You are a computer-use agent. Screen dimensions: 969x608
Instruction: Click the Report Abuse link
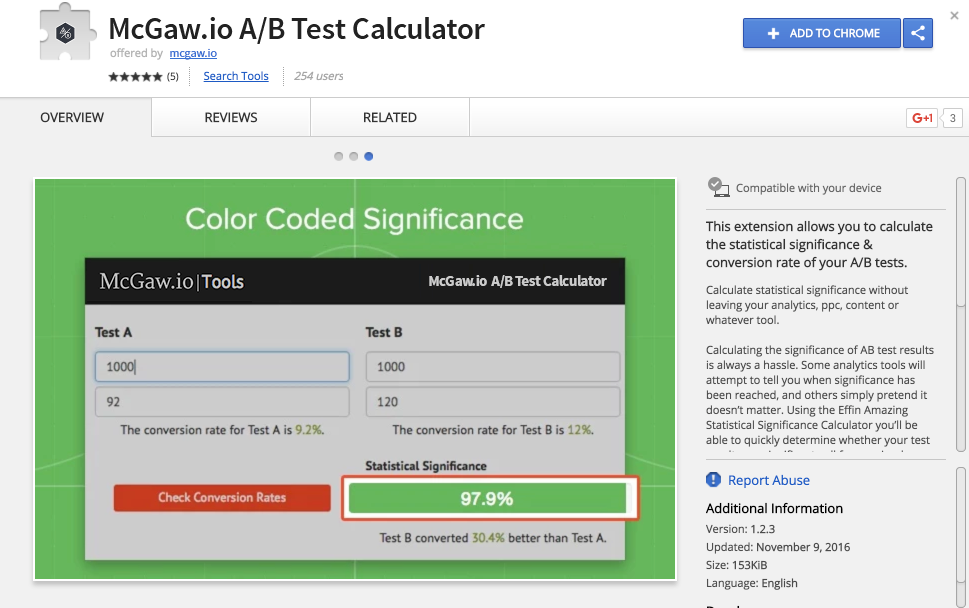768,480
